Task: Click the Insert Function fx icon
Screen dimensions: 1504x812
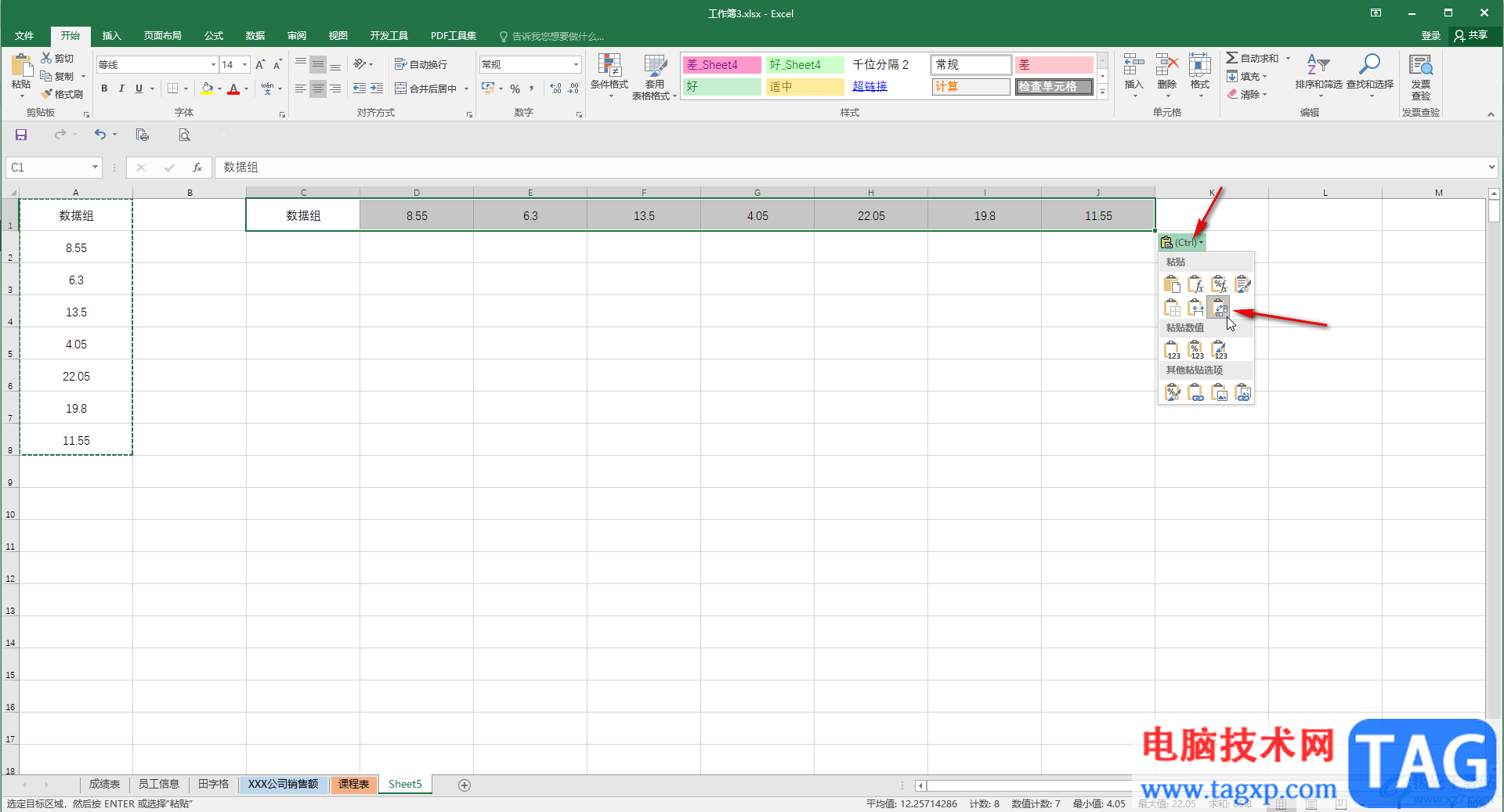Action: coord(197,168)
